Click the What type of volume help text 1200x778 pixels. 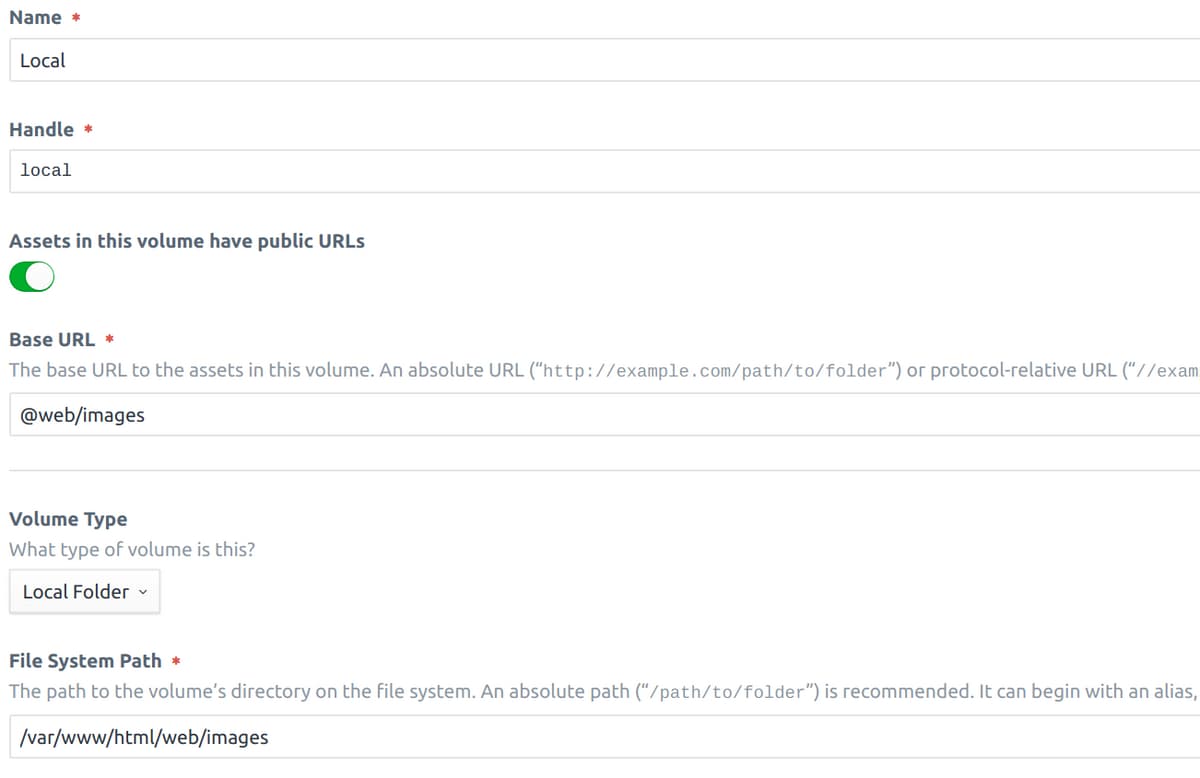click(132, 550)
